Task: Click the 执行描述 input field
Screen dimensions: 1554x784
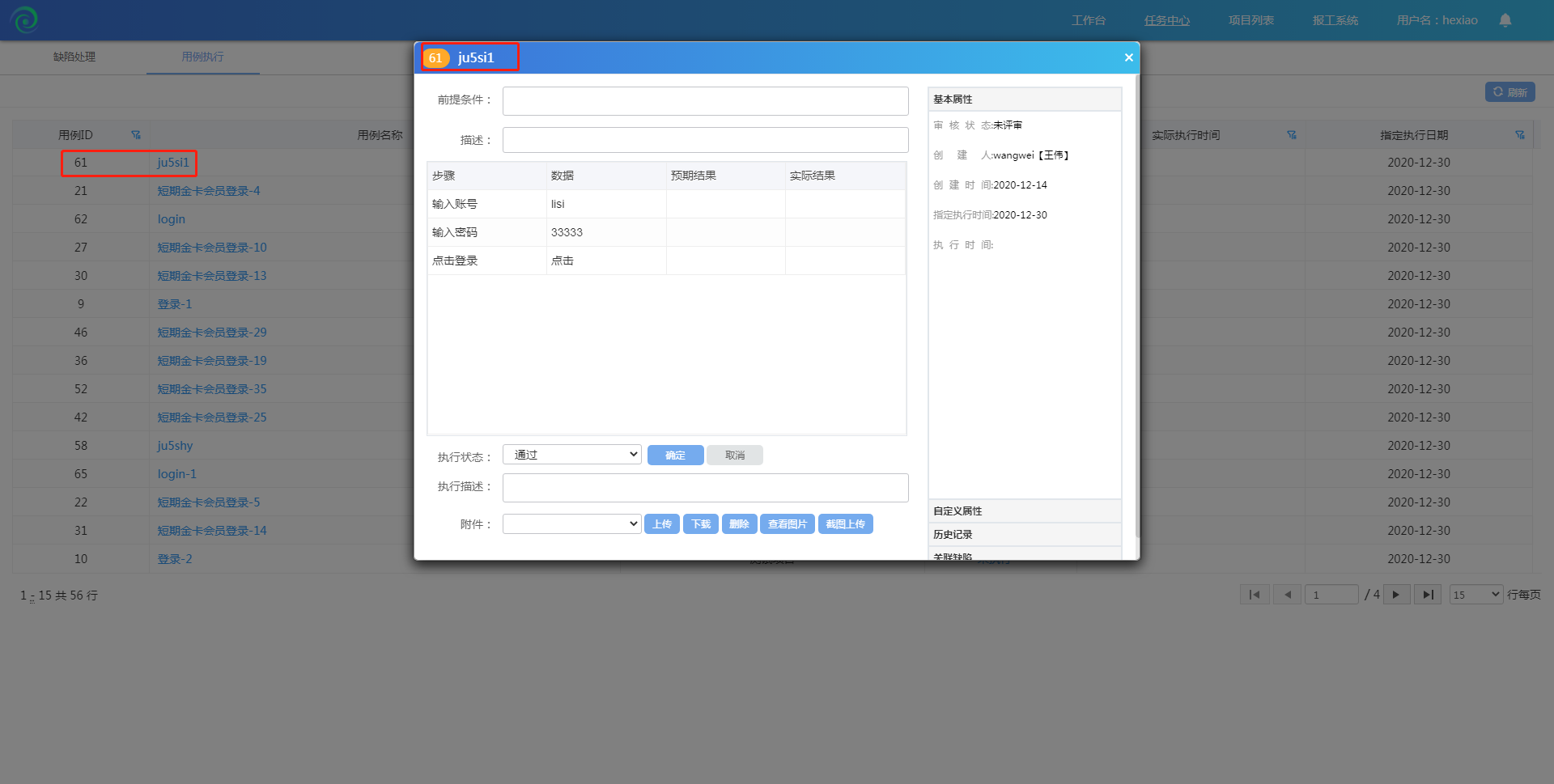Action: tap(705, 488)
